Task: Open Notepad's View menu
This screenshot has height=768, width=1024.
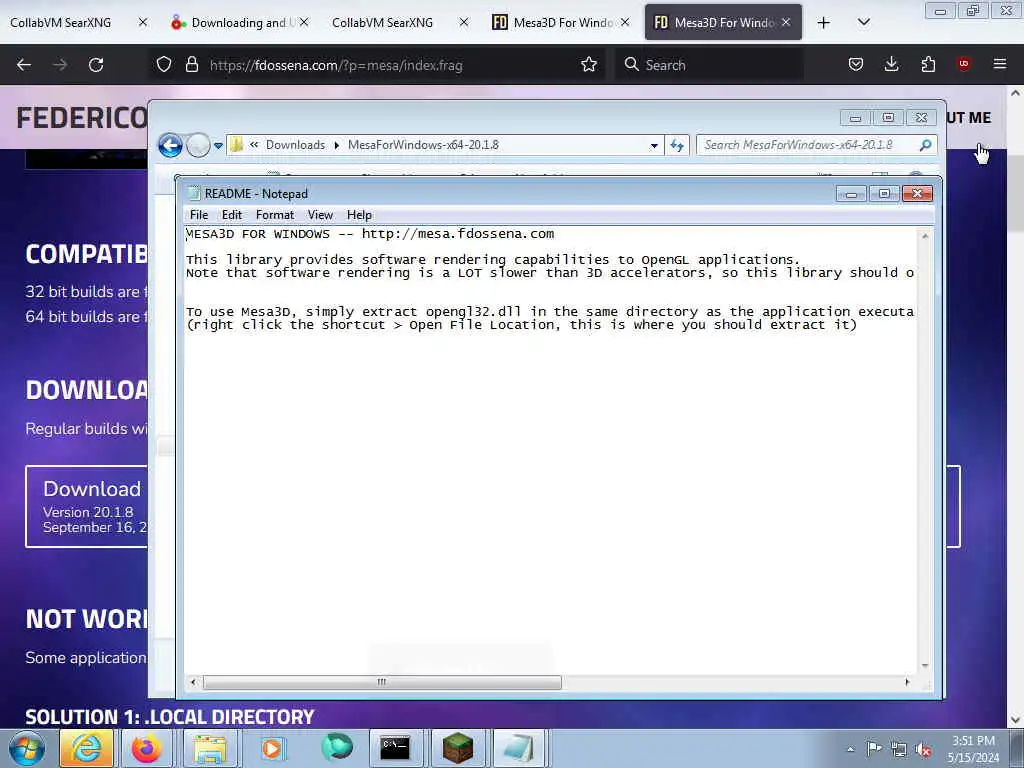Action: [320, 215]
